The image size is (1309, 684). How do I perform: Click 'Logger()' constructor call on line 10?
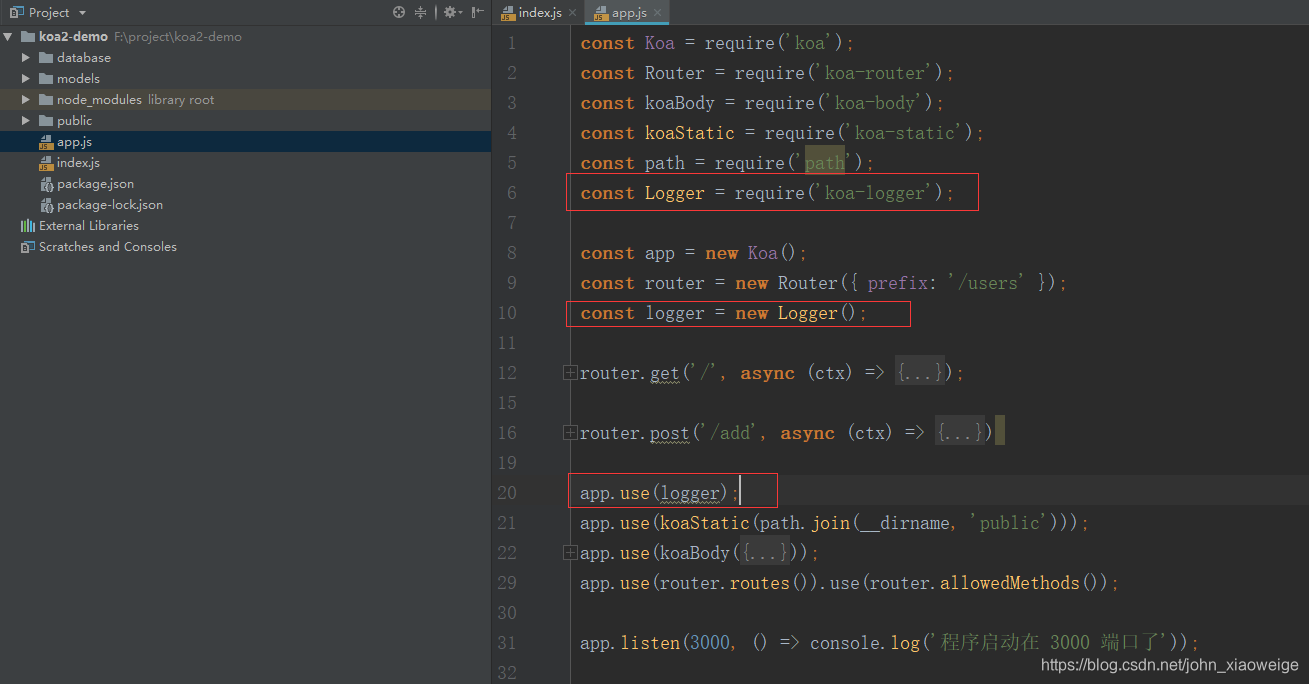click(817, 313)
